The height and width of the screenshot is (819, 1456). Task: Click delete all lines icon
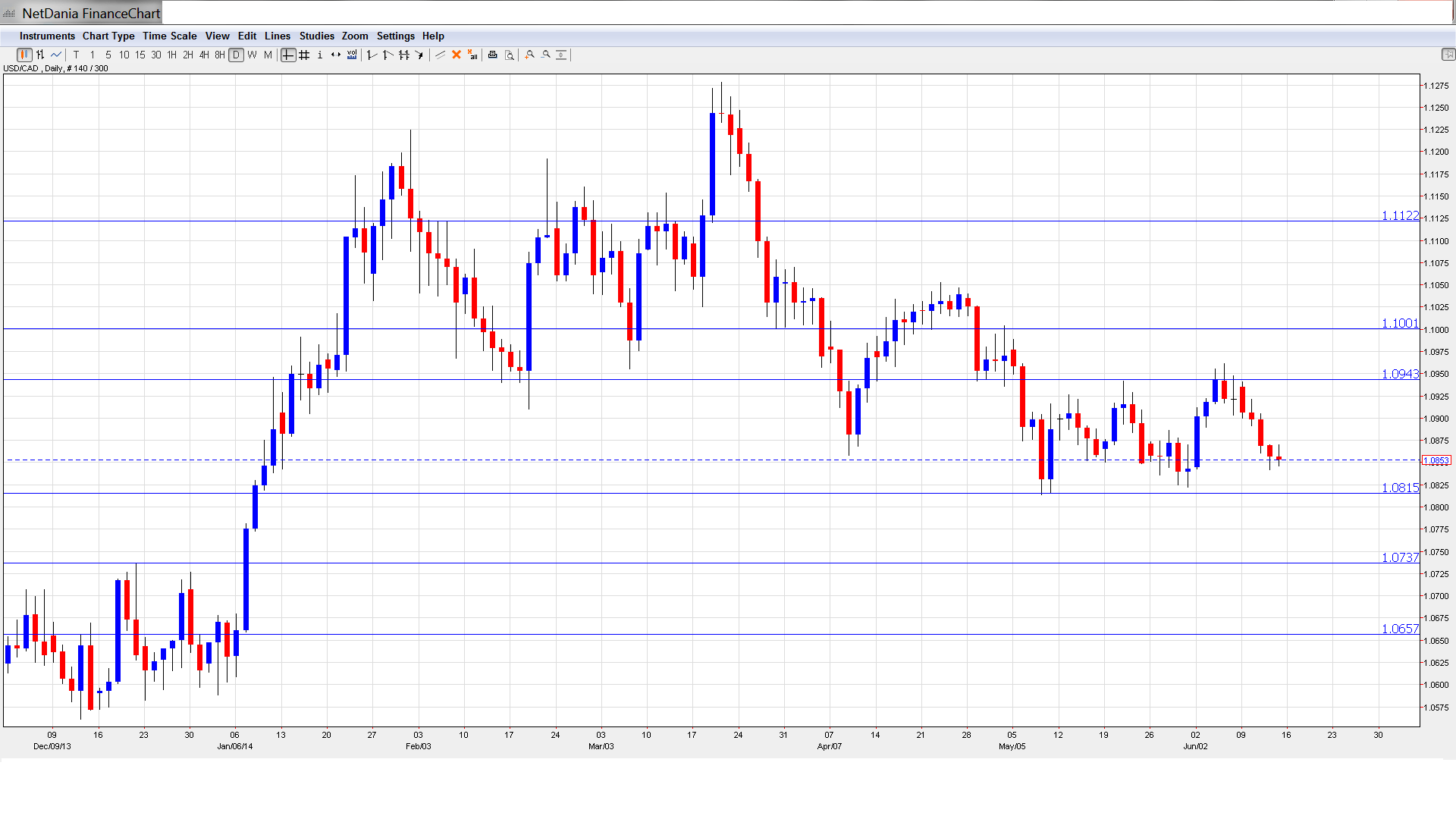[472, 55]
